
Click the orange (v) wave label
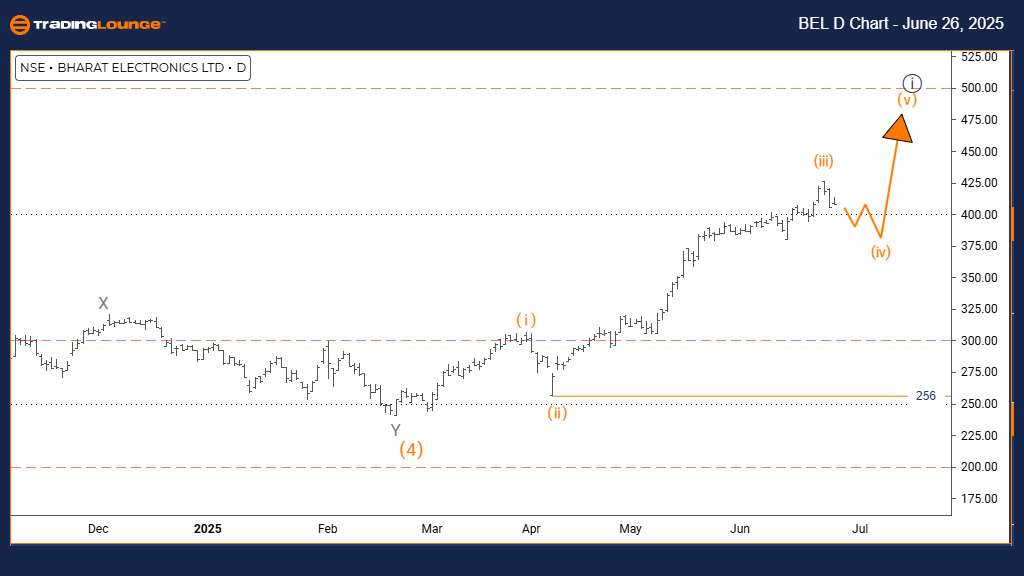pos(906,100)
